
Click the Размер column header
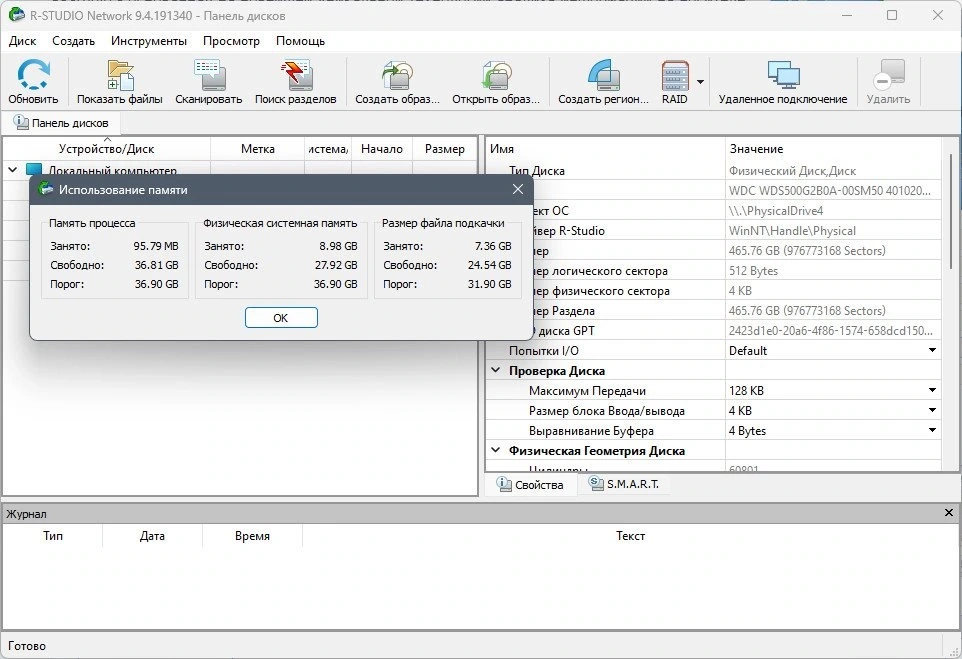click(445, 148)
